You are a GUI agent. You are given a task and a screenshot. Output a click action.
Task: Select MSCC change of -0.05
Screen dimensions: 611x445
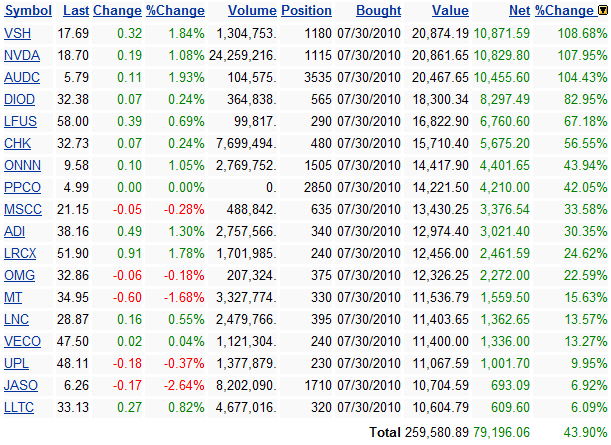127,210
